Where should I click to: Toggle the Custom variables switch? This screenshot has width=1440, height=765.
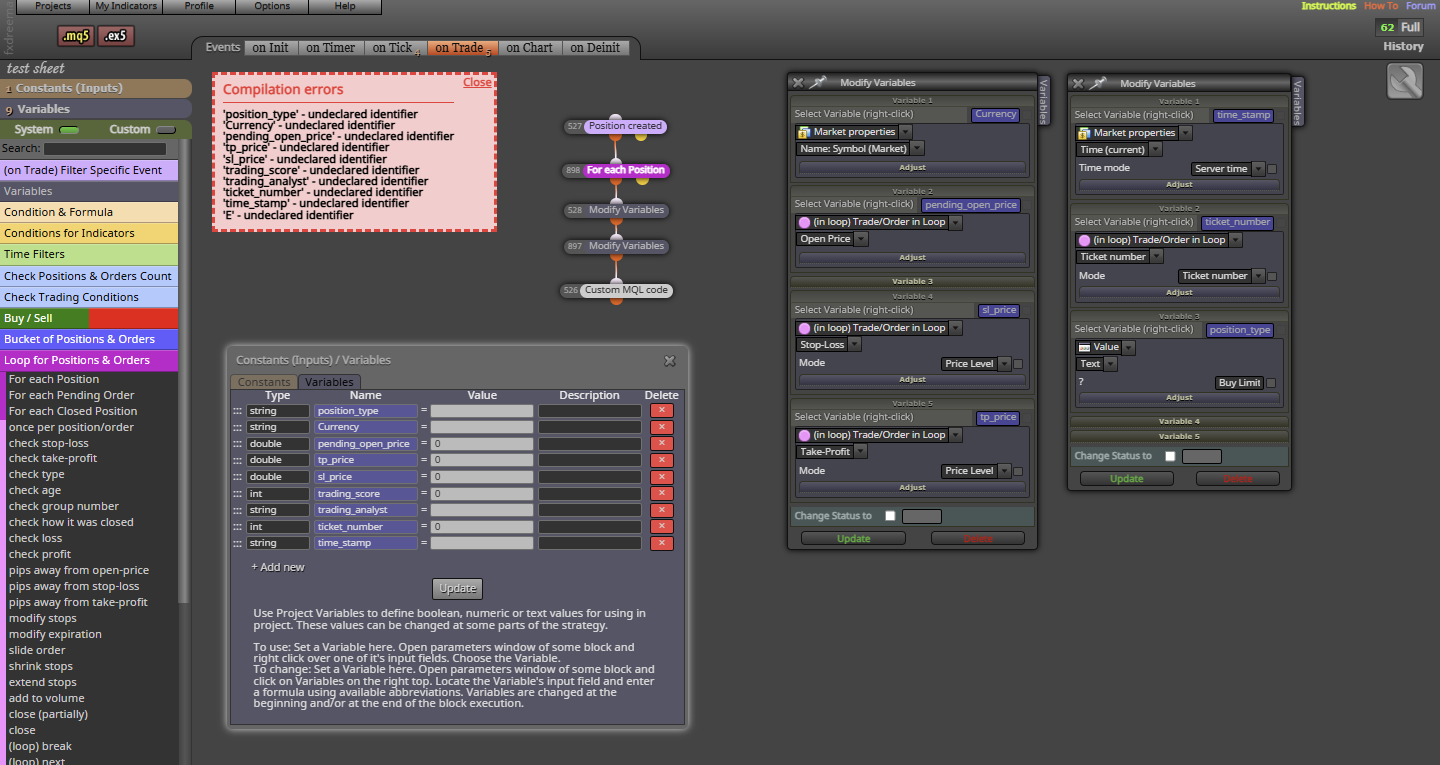pos(166,130)
